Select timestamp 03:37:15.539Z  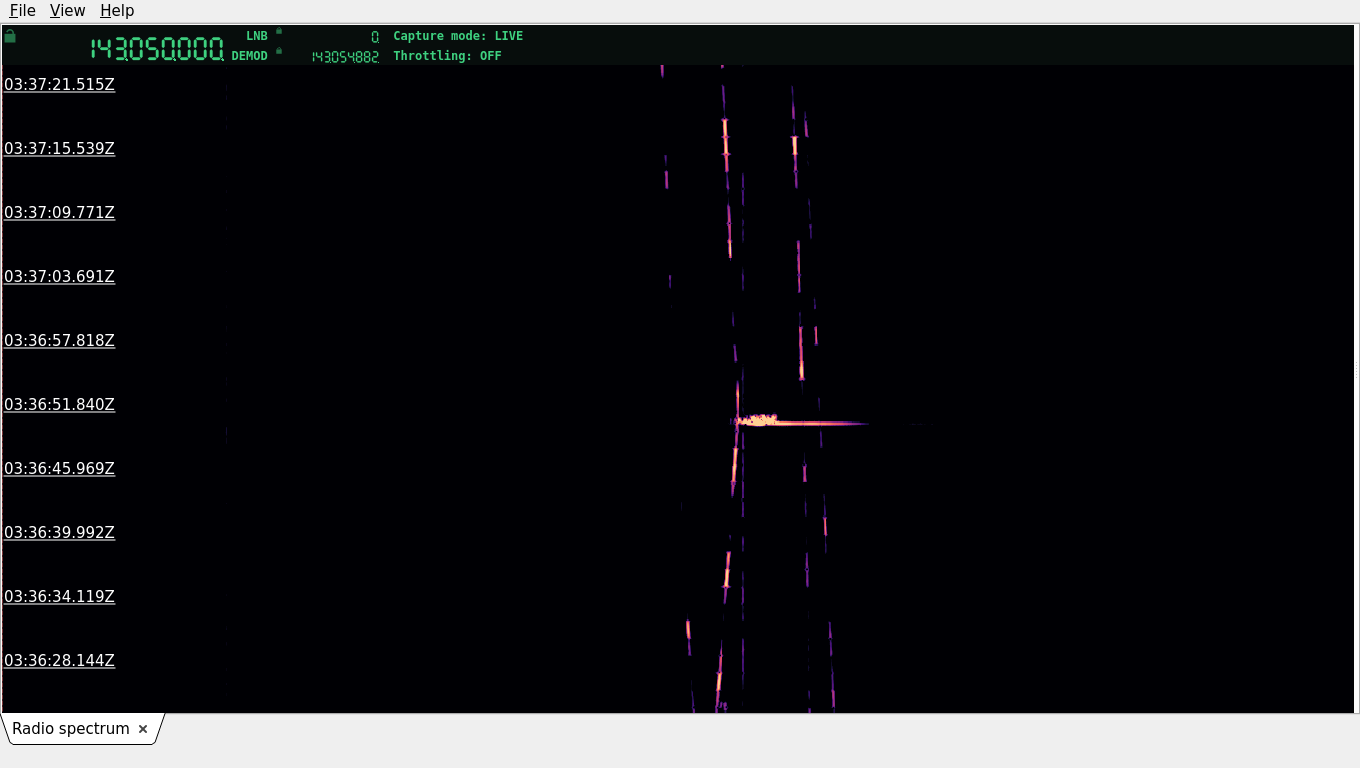coord(59,149)
